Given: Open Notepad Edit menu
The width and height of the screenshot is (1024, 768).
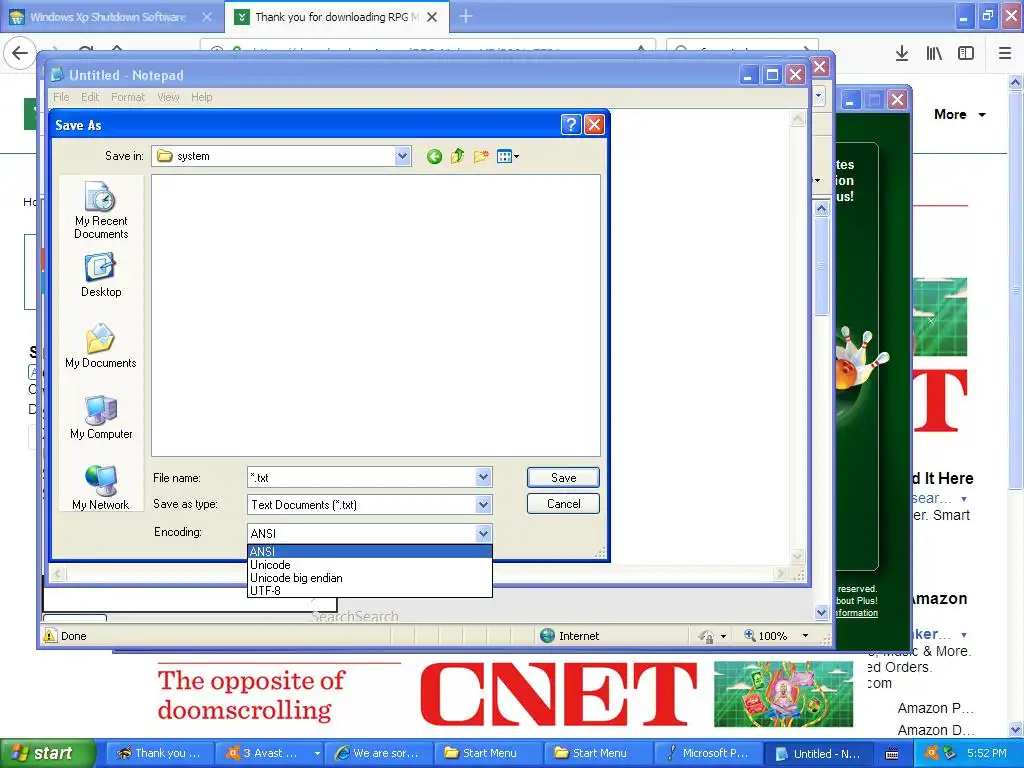Looking at the screenshot, I should click(x=90, y=97).
